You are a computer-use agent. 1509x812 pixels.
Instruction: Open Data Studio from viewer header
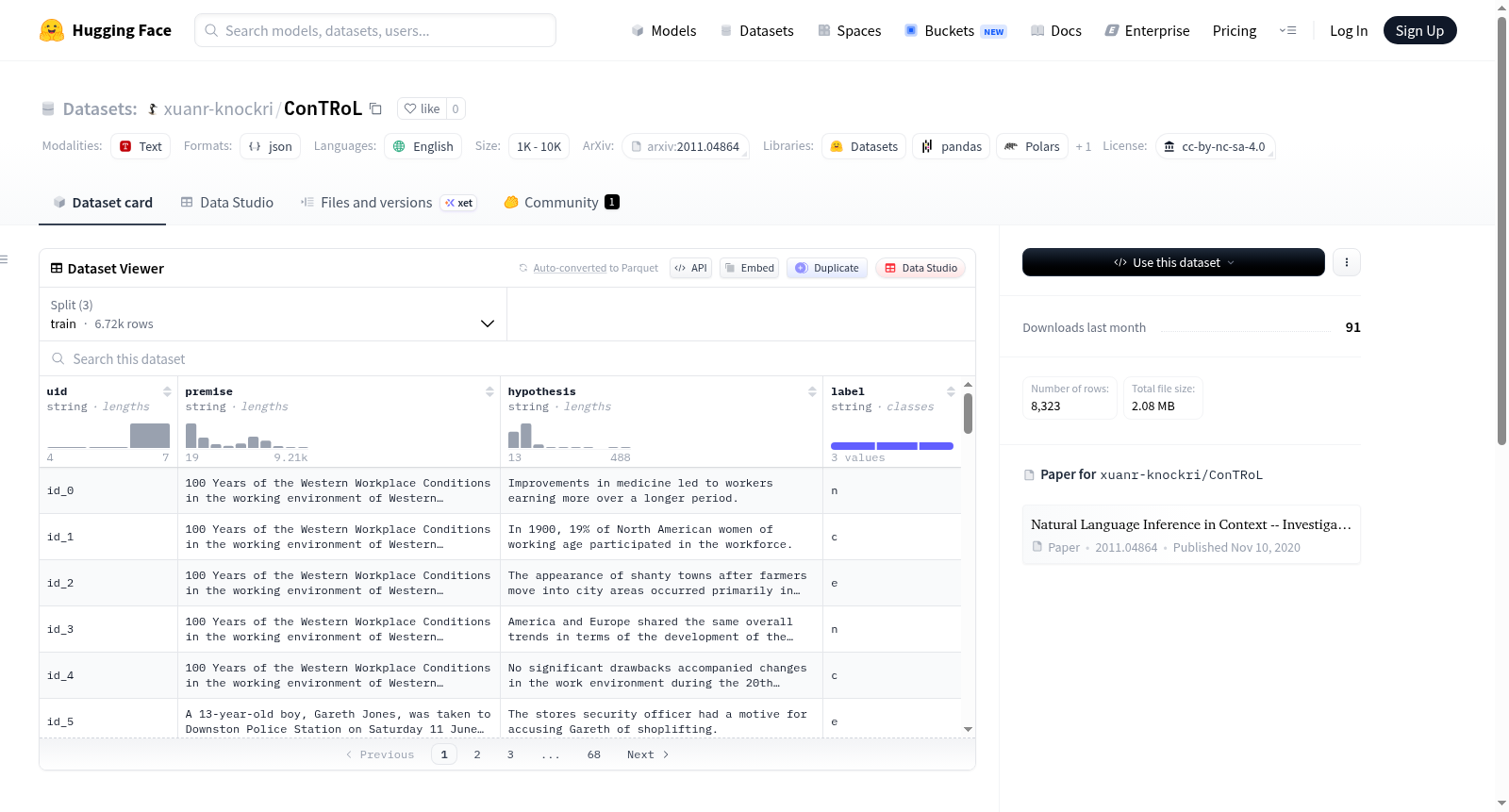(920, 268)
